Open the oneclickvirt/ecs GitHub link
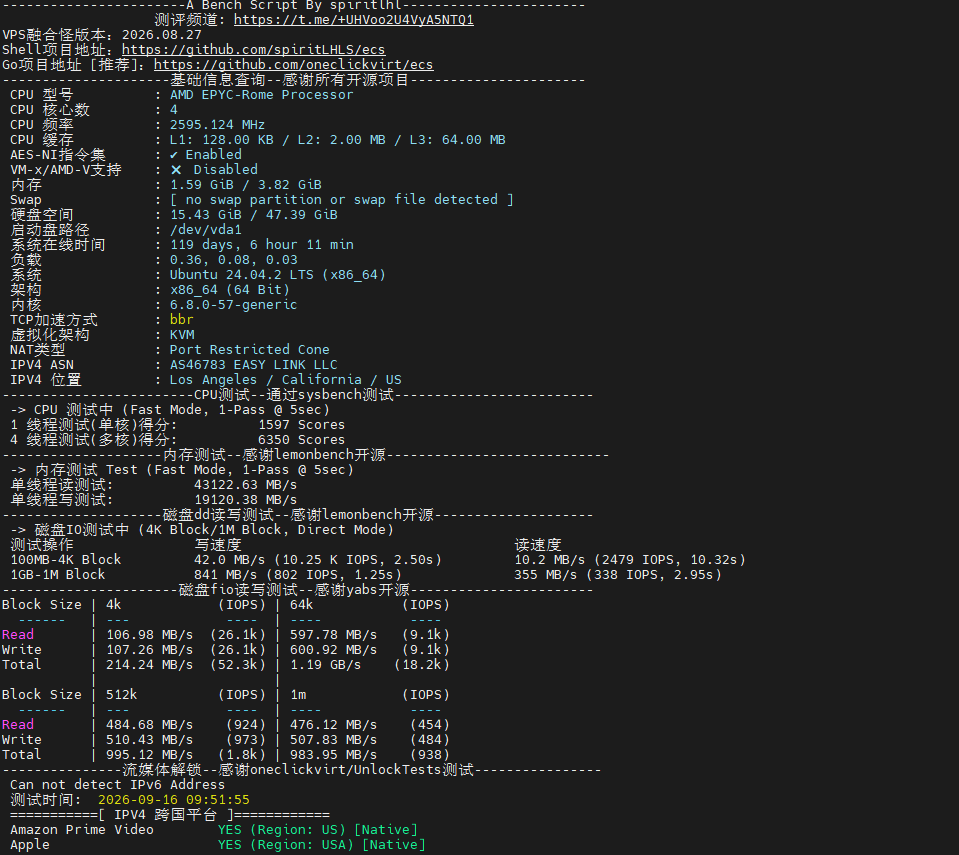Screen dimensions: 959x855 point(294,65)
